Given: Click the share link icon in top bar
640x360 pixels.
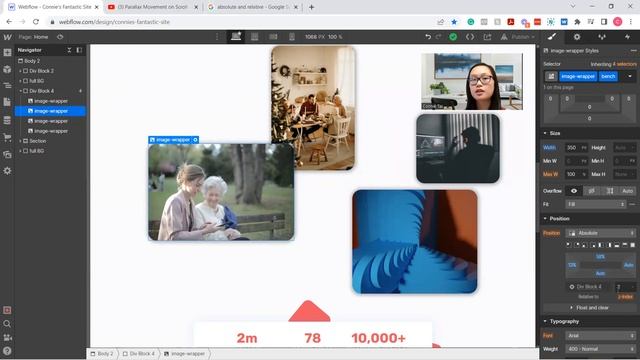Looking at the screenshot, I should point(487,37).
